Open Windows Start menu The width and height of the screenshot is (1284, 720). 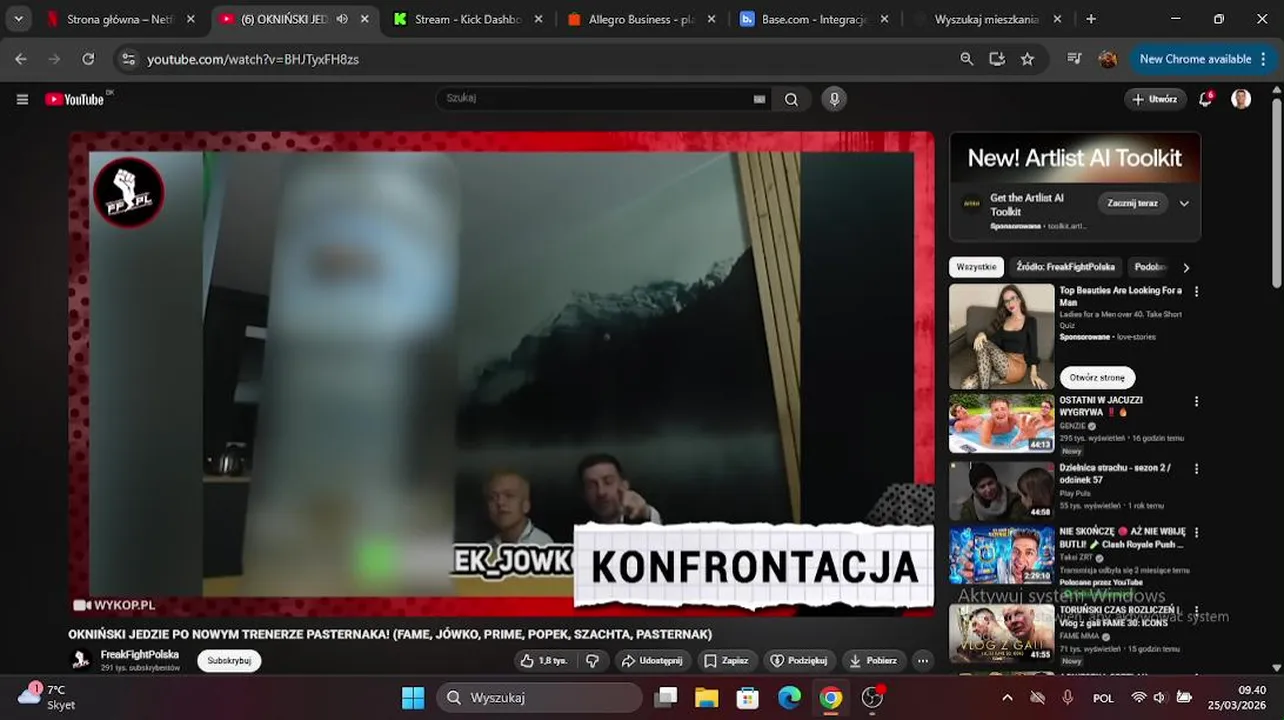[413, 697]
